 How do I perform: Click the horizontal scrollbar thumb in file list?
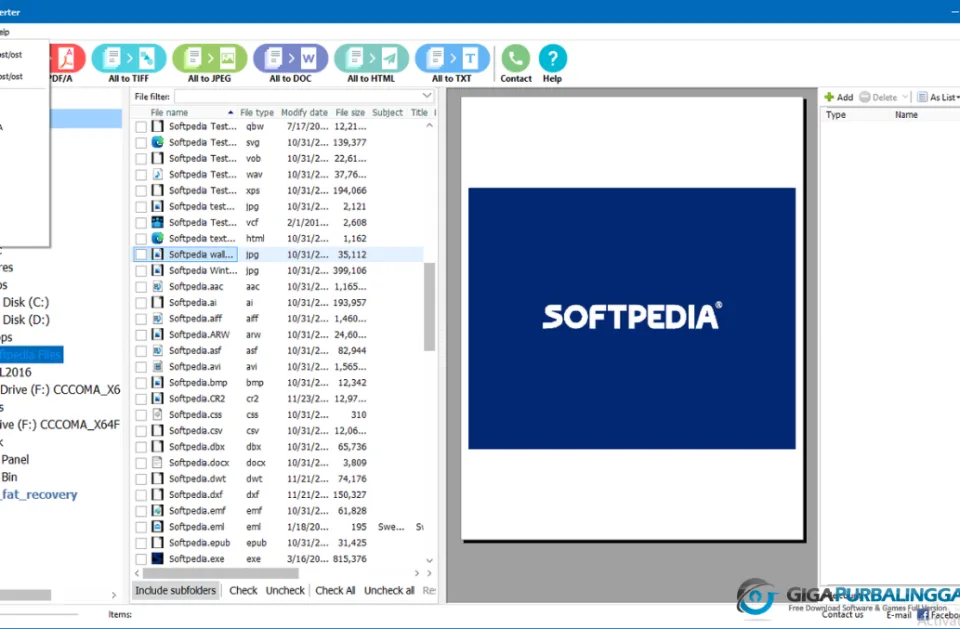(x=221, y=573)
